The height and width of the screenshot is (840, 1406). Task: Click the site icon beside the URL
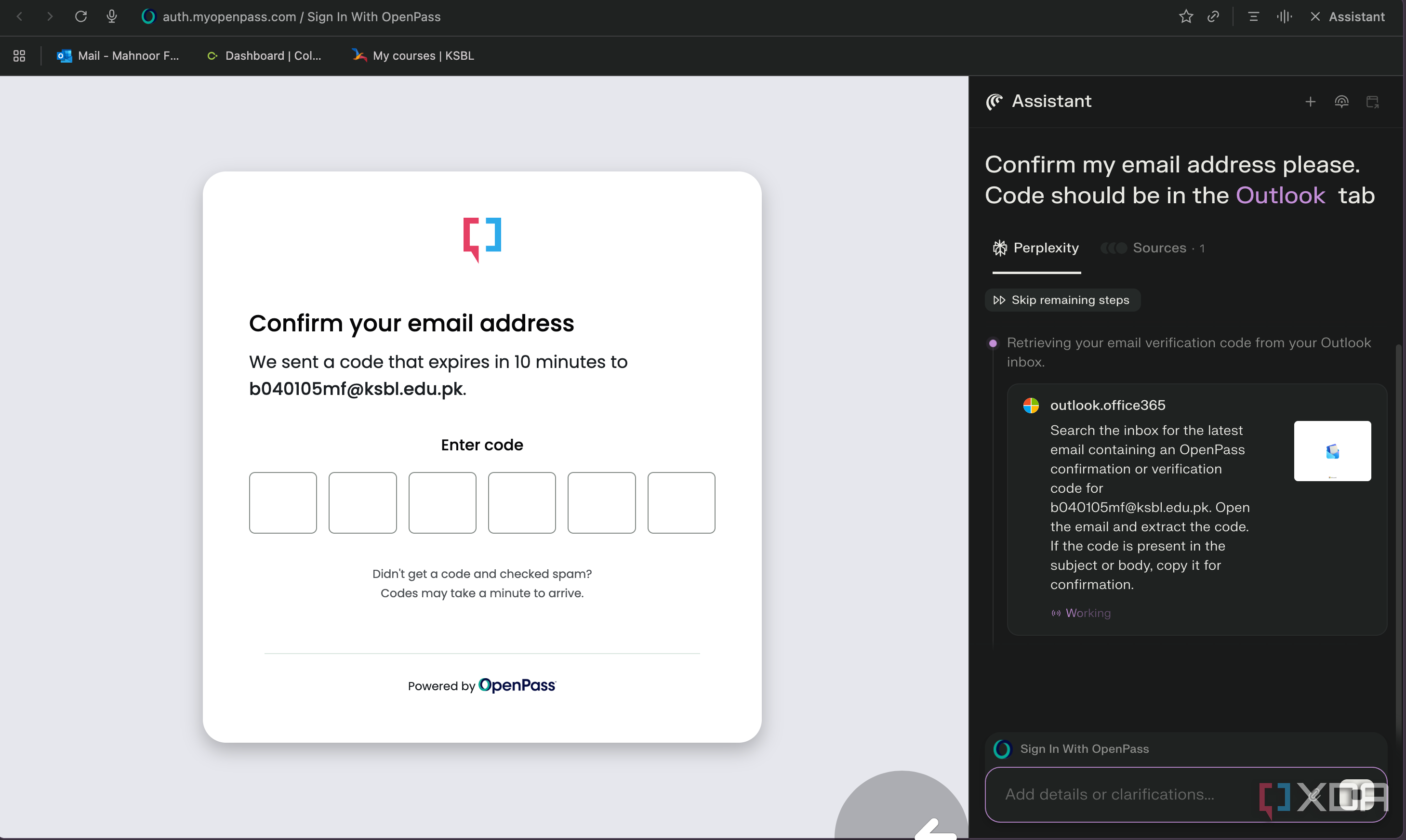[x=148, y=16]
